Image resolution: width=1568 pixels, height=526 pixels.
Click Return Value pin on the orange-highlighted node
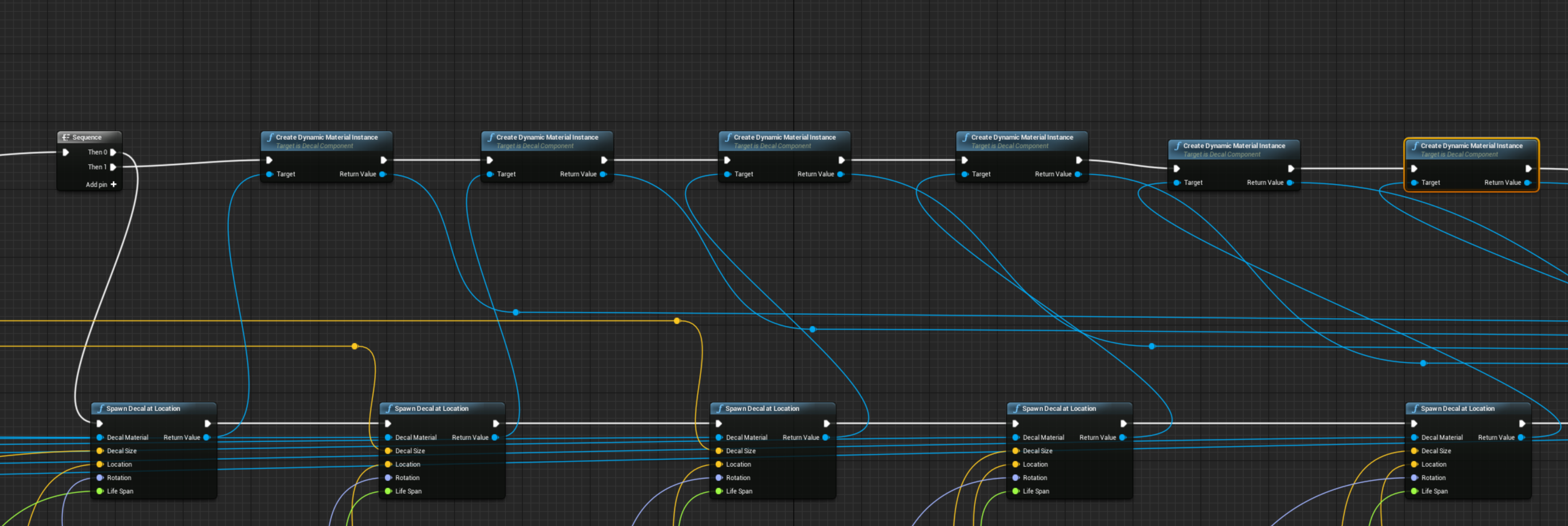tap(1527, 182)
